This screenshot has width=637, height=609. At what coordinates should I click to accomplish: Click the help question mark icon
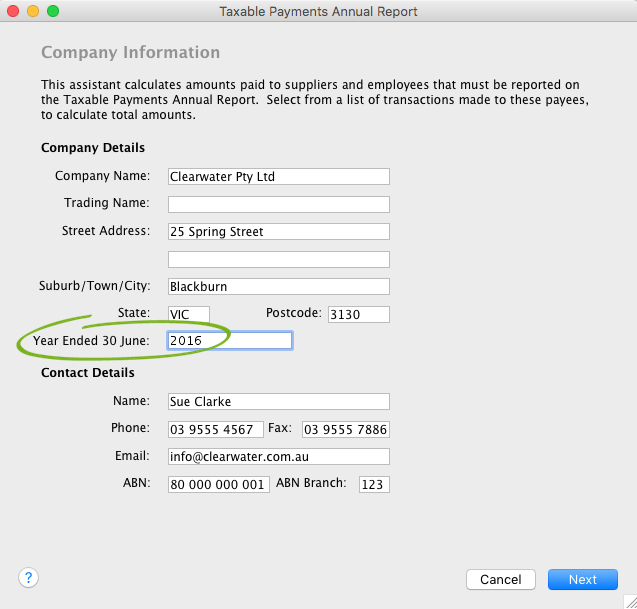coord(29,578)
